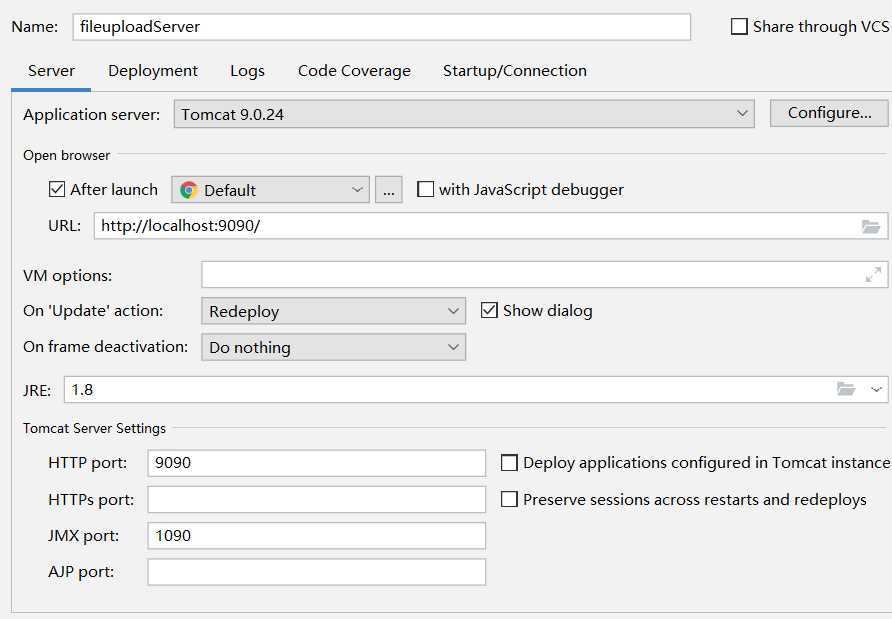Switch to the Startup/Connection tab
892x619 pixels.
(515, 71)
